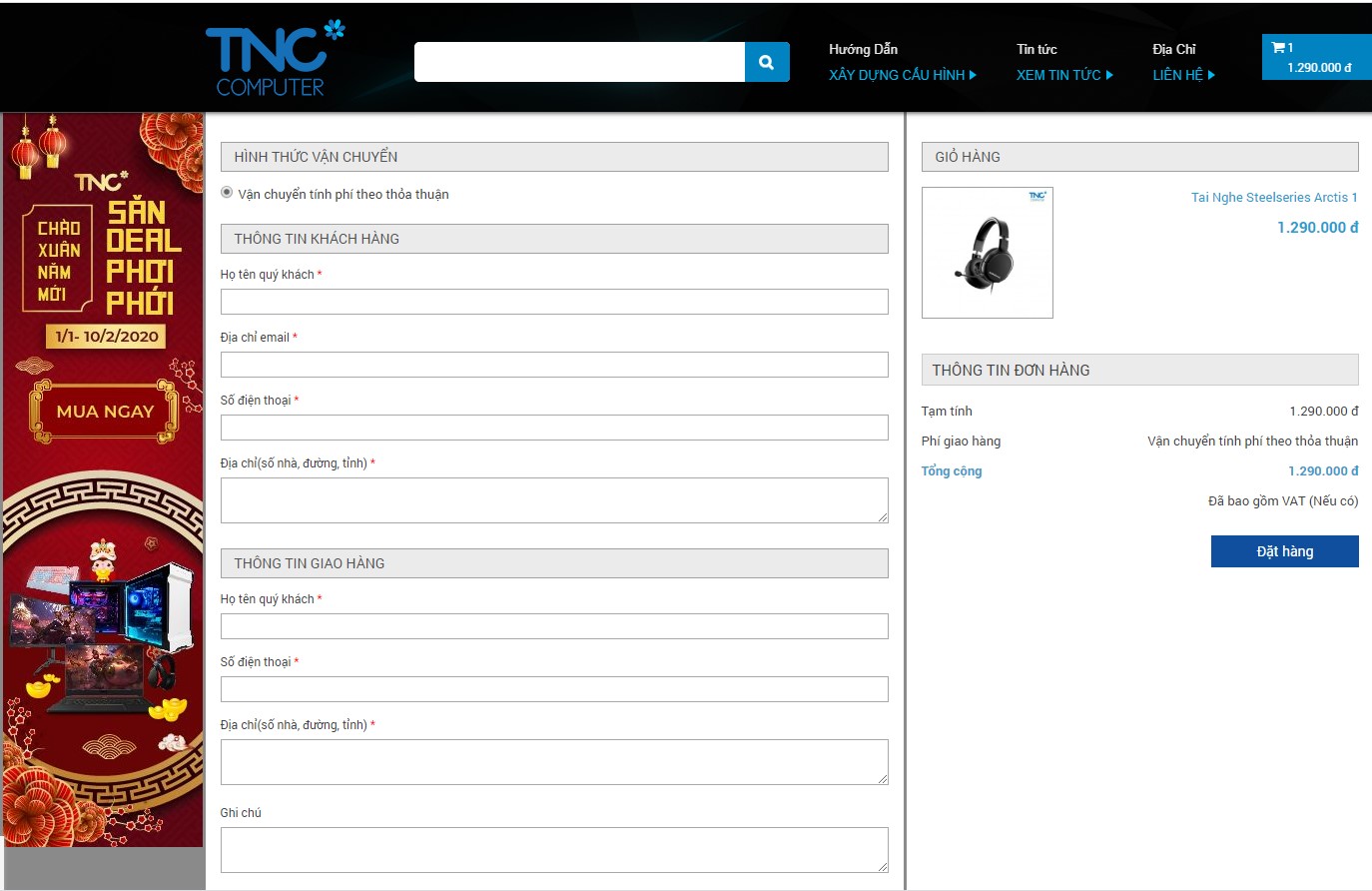Open Tai Nghe Steelseries Arctis 1 link
Screen dimensions: 1372x891
(1273, 198)
